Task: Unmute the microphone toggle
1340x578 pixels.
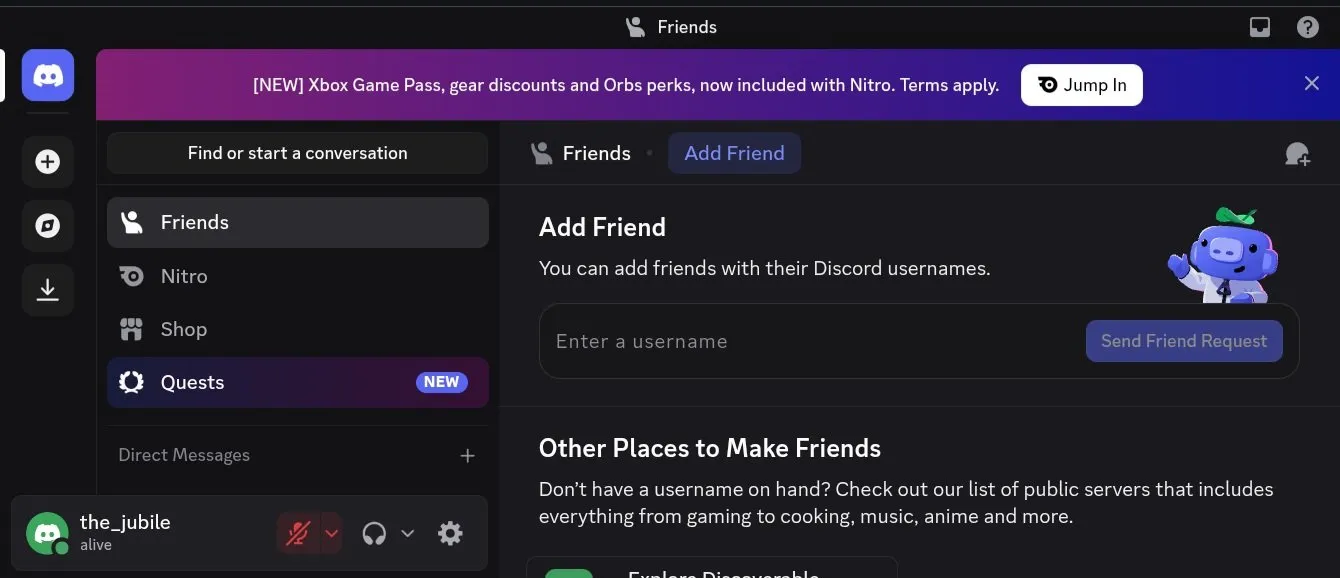Action: pyautogui.click(x=298, y=534)
